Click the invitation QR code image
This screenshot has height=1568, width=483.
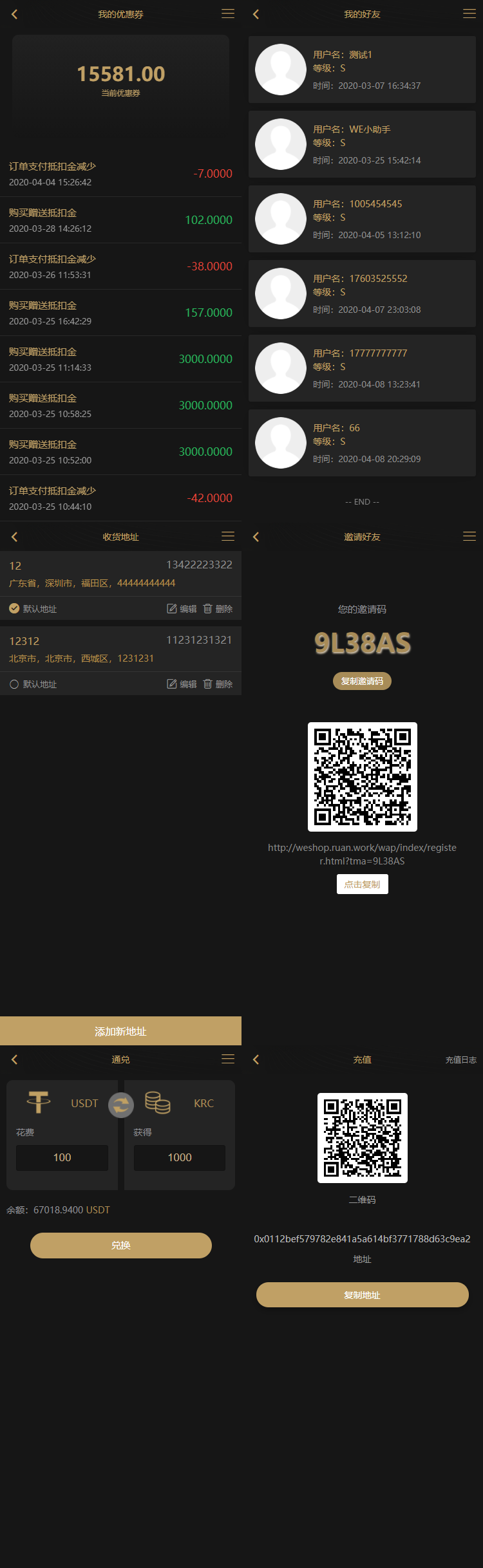362,777
